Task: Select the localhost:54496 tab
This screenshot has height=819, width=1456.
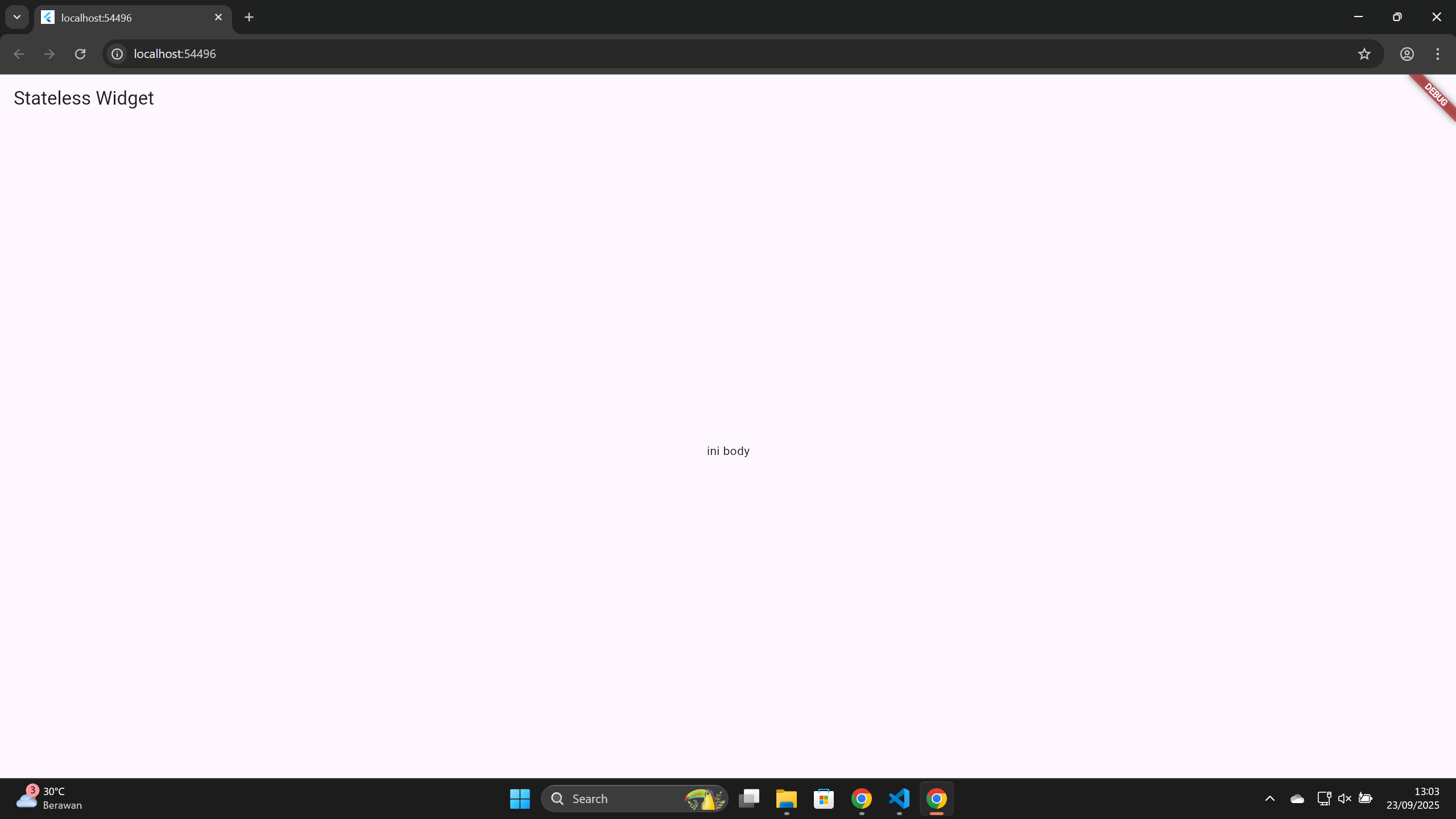Action: pos(125,18)
